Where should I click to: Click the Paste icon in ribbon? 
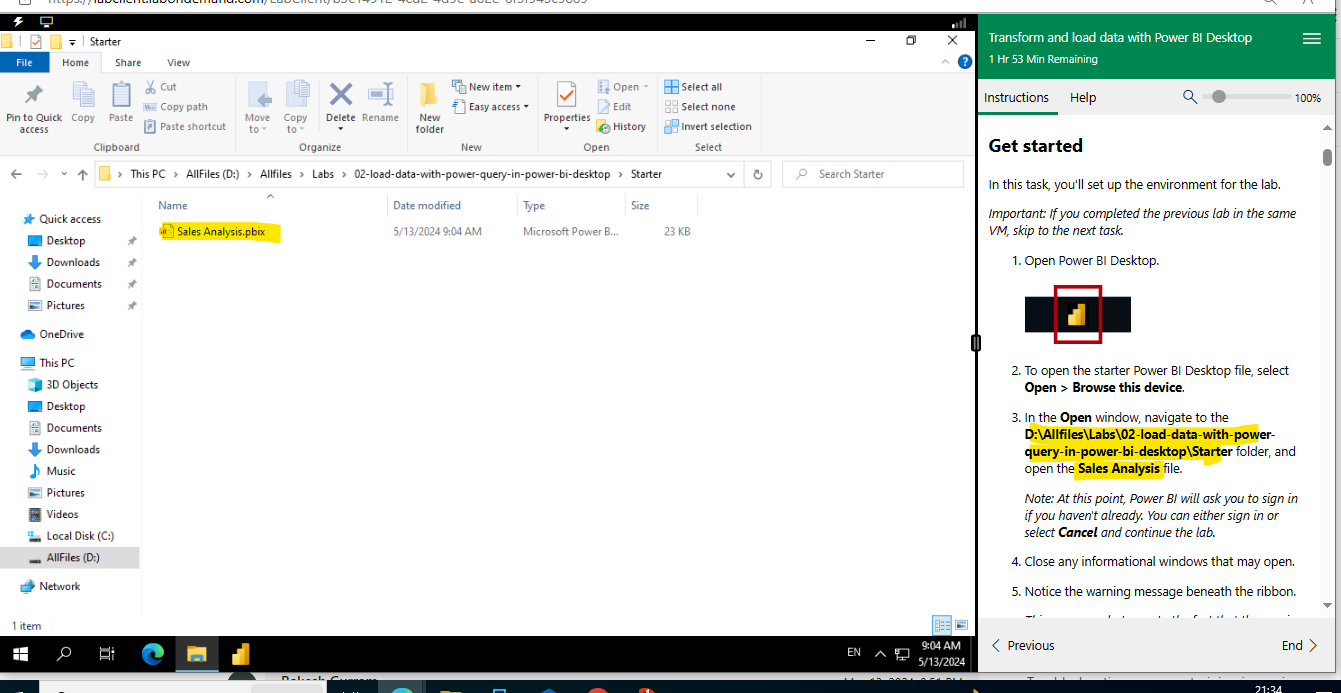[x=121, y=95]
